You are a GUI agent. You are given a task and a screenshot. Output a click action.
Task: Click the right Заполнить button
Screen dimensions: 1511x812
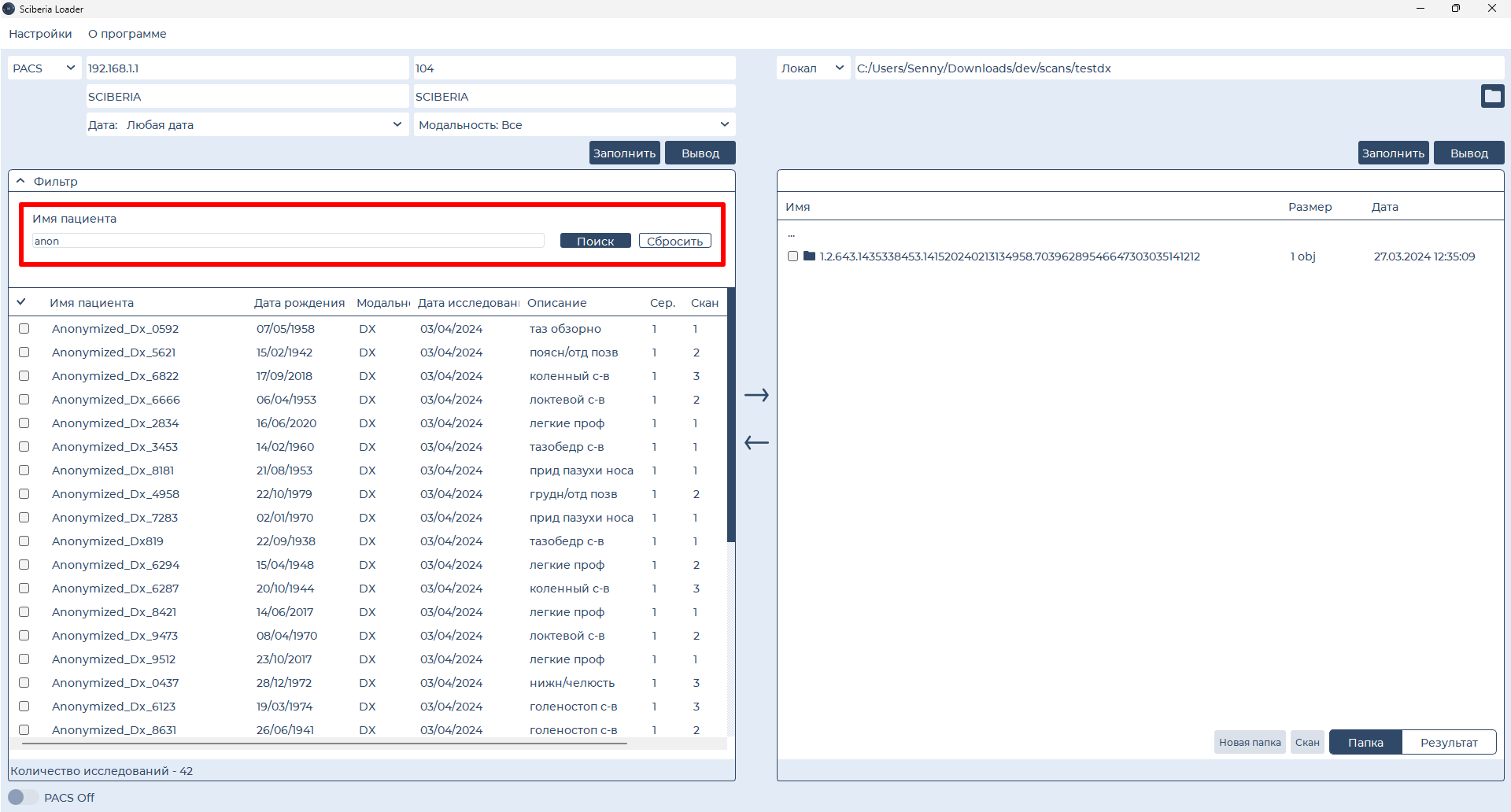(1393, 153)
